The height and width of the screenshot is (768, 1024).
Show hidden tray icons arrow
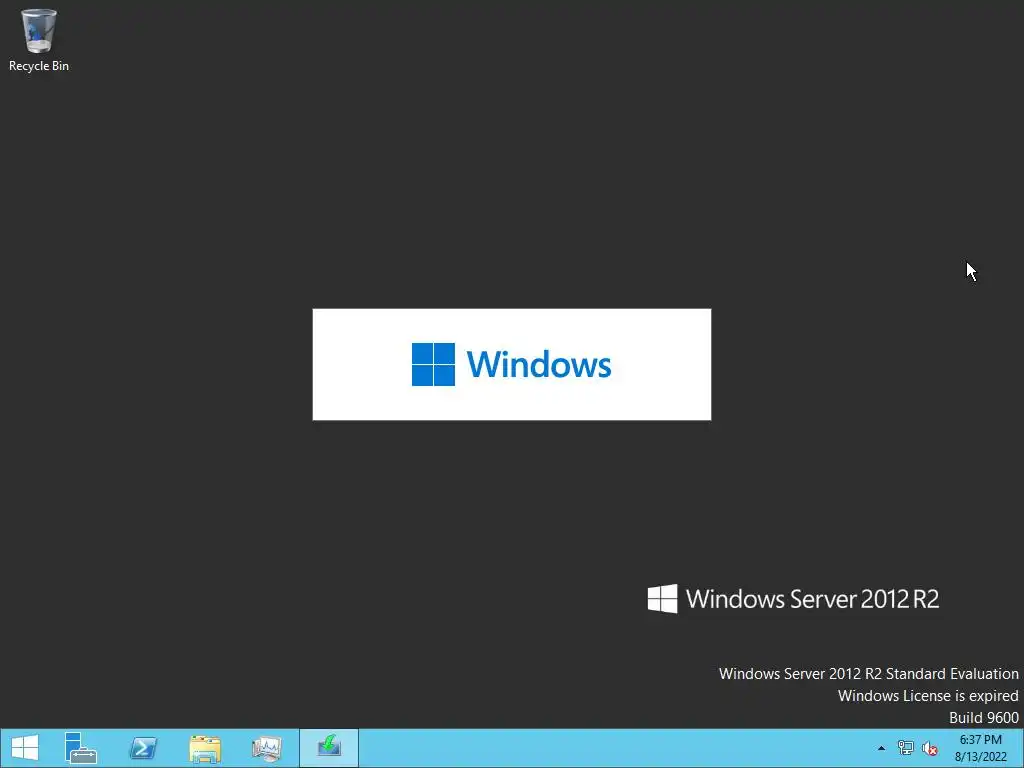882,748
